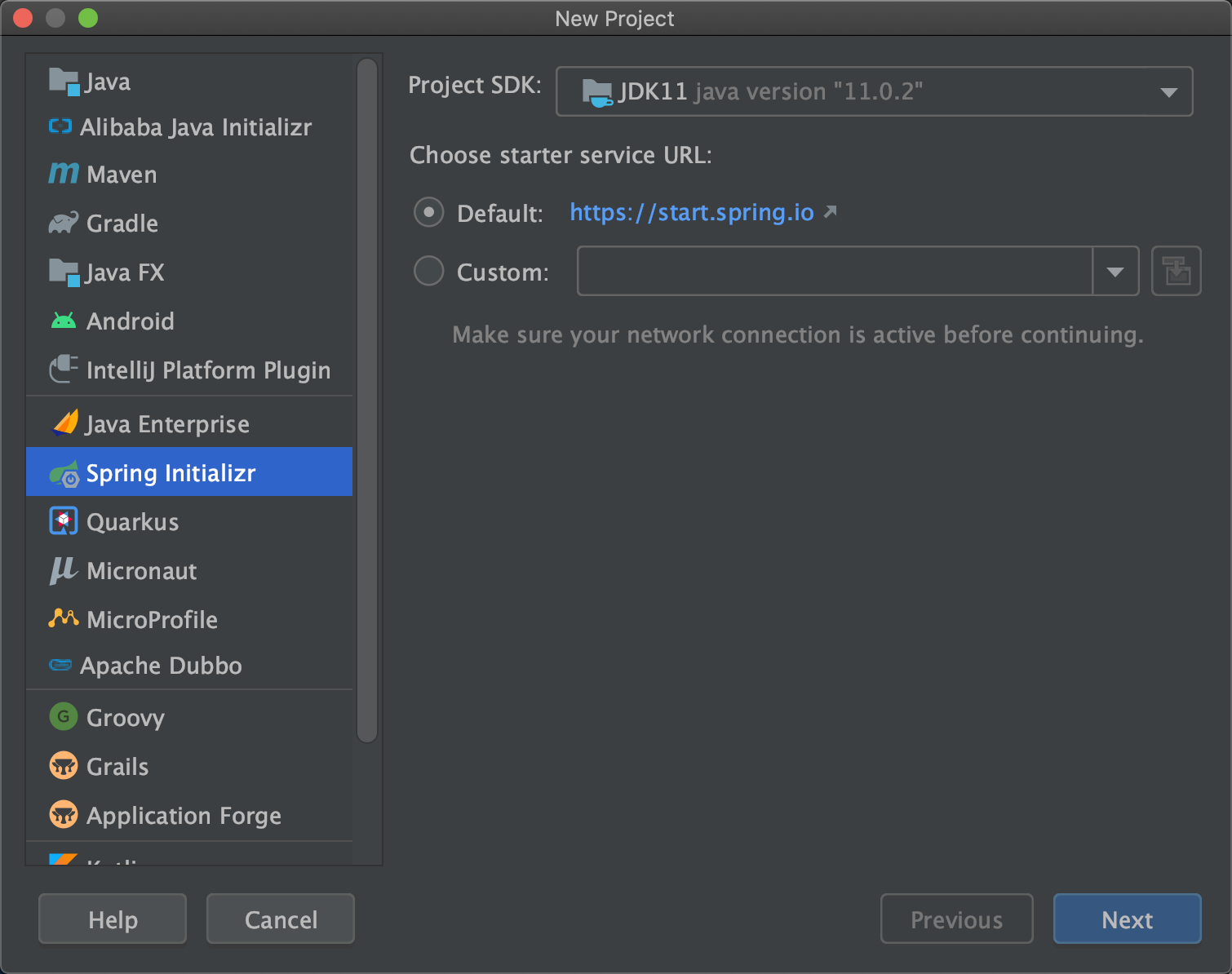Click the Next button
The width and height of the screenshot is (1232, 974).
coord(1127,919)
